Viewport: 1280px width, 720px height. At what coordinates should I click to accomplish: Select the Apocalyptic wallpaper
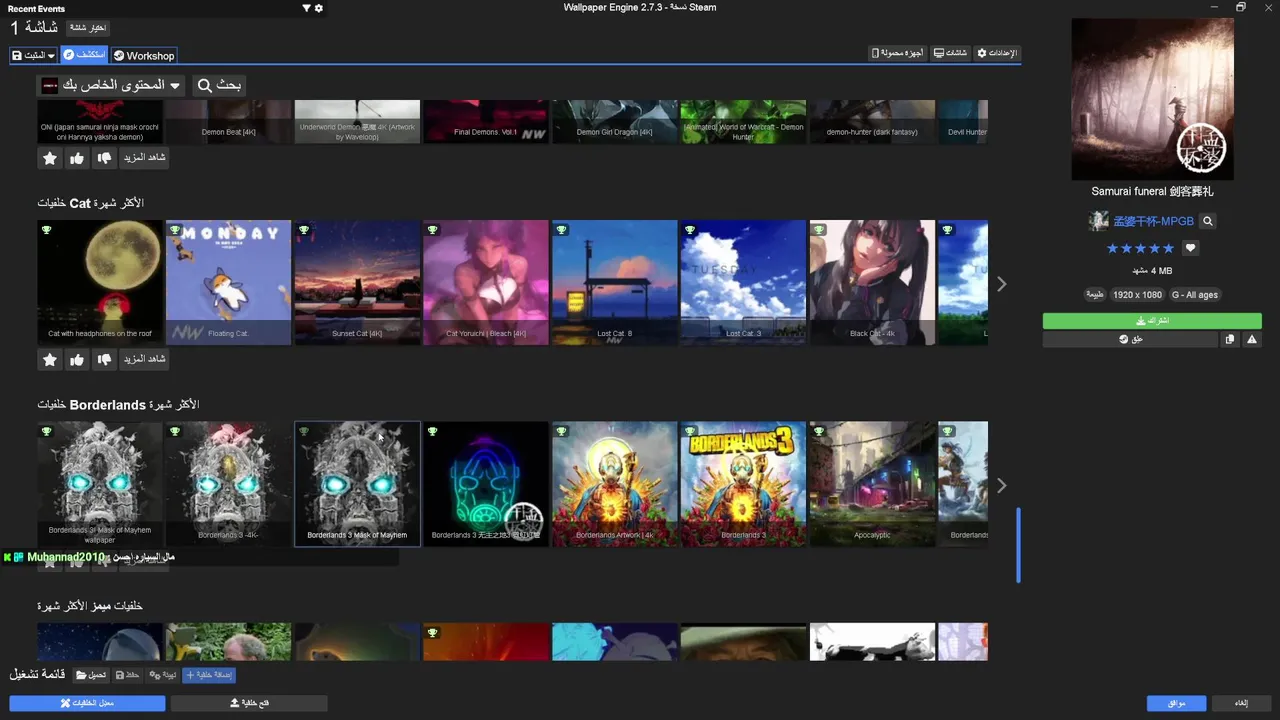tap(872, 484)
